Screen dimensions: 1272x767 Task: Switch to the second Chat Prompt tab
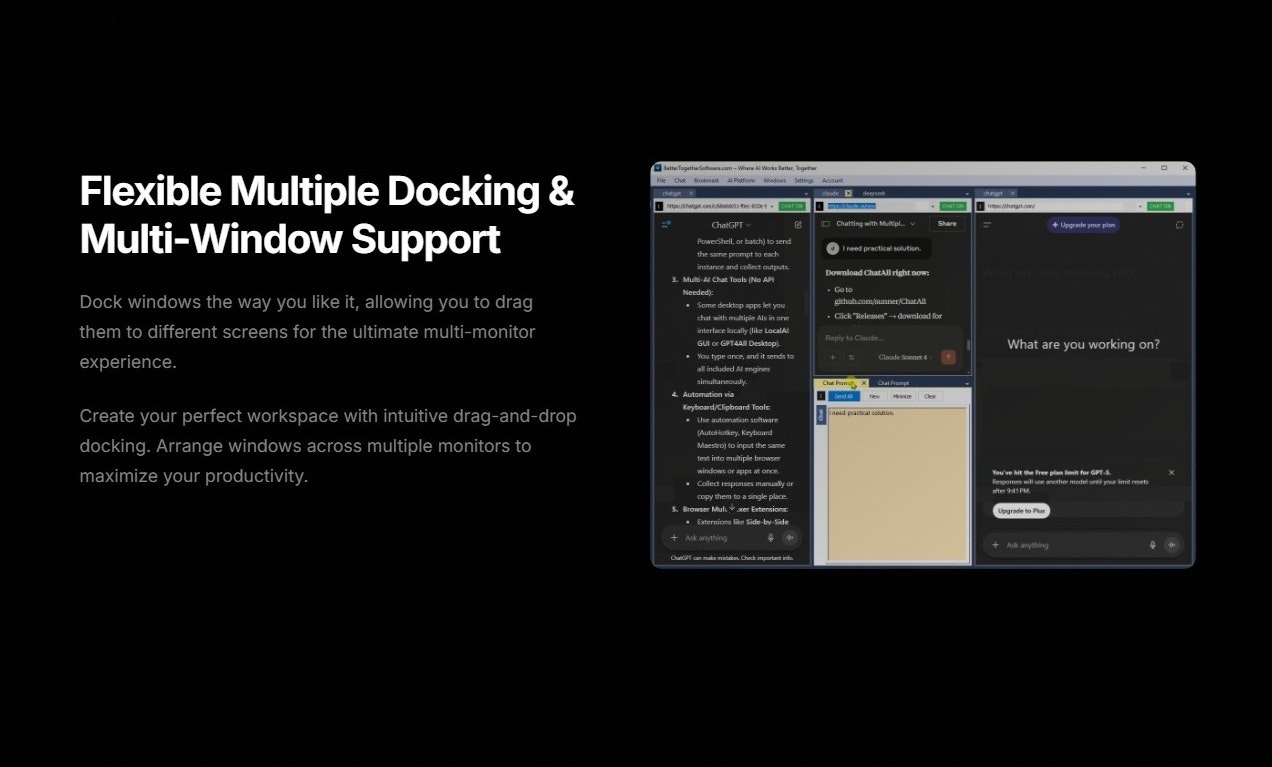point(893,383)
